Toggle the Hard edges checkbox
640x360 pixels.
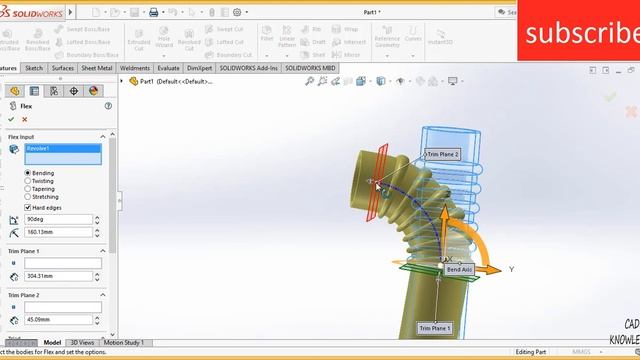tap(28, 208)
